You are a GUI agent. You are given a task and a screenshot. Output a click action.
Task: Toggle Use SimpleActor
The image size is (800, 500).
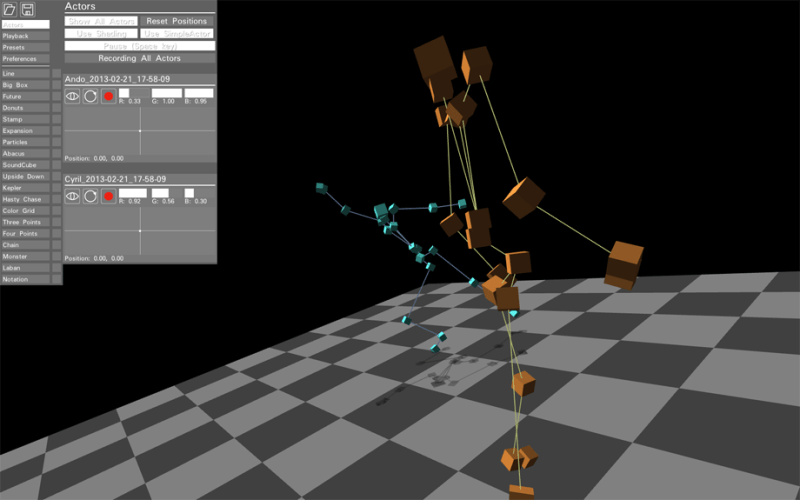tap(177, 34)
